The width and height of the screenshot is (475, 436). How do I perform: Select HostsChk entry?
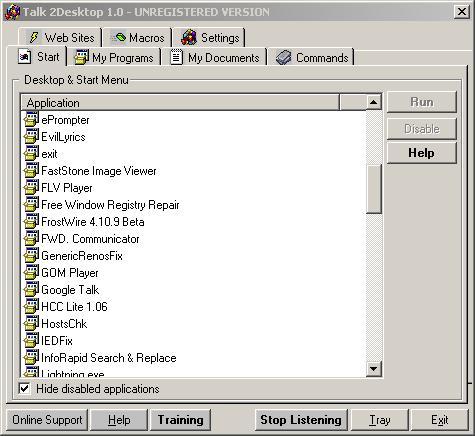point(64,324)
